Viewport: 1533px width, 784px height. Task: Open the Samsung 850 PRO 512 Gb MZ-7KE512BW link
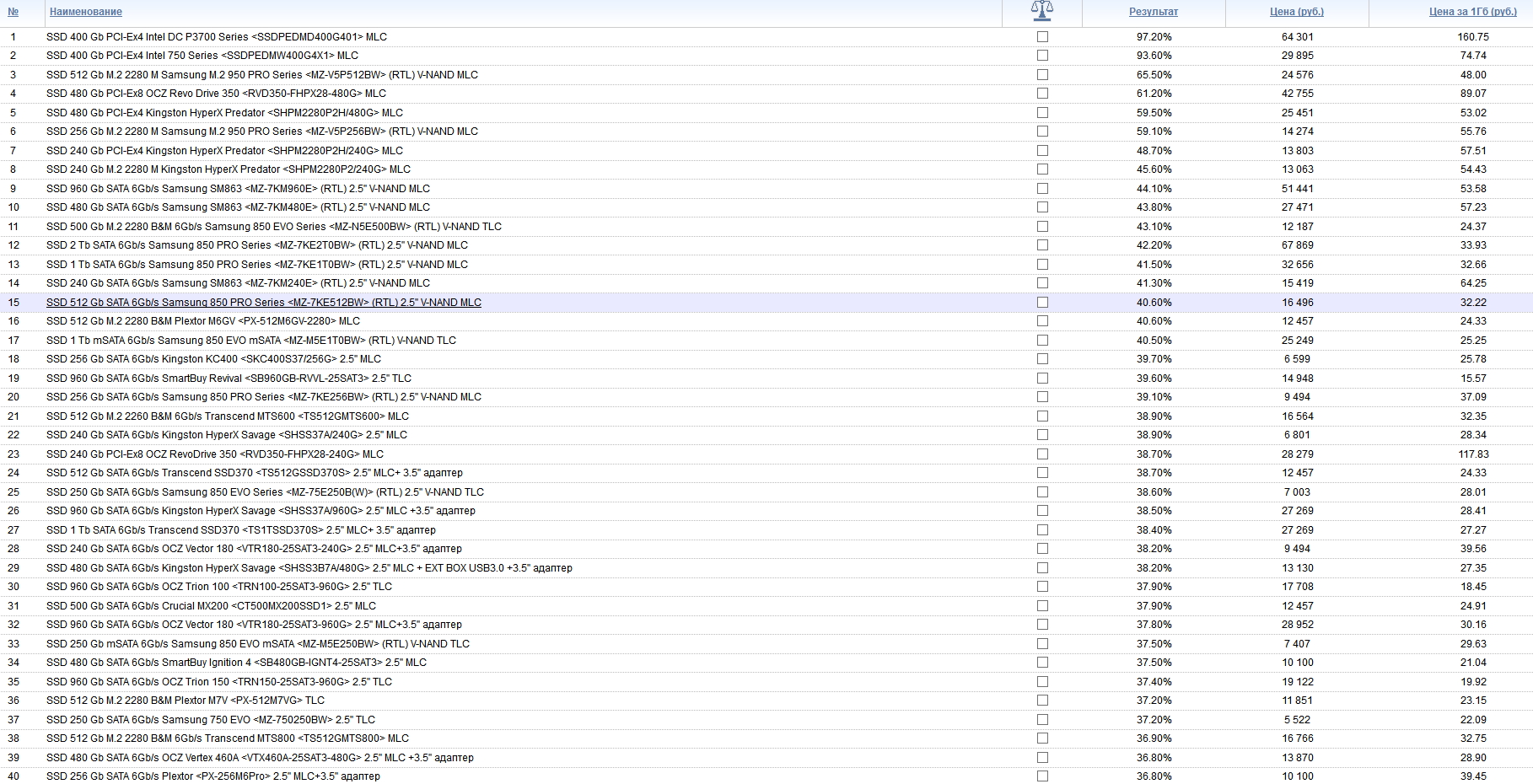coord(264,303)
